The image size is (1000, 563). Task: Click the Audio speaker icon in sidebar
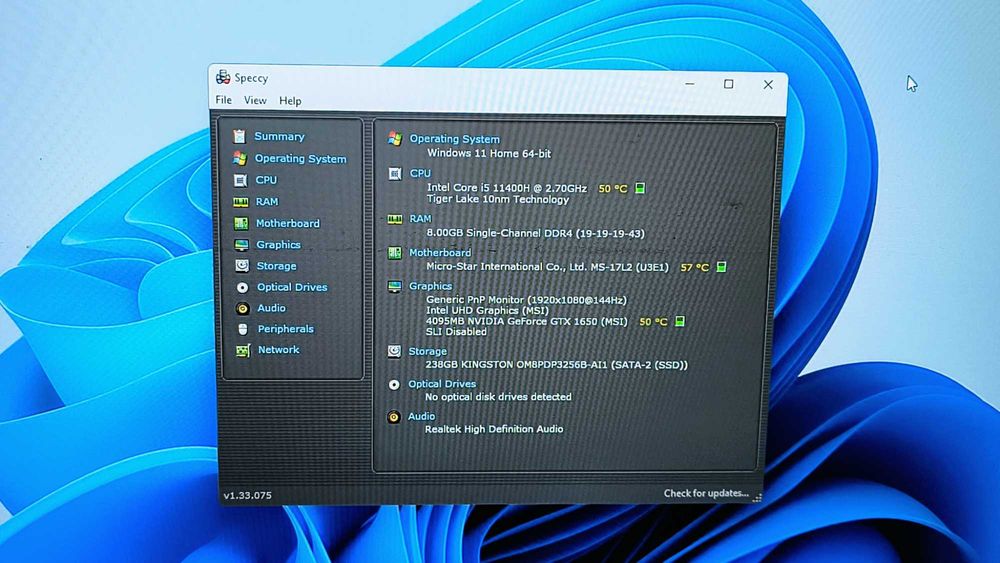[x=242, y=309]
